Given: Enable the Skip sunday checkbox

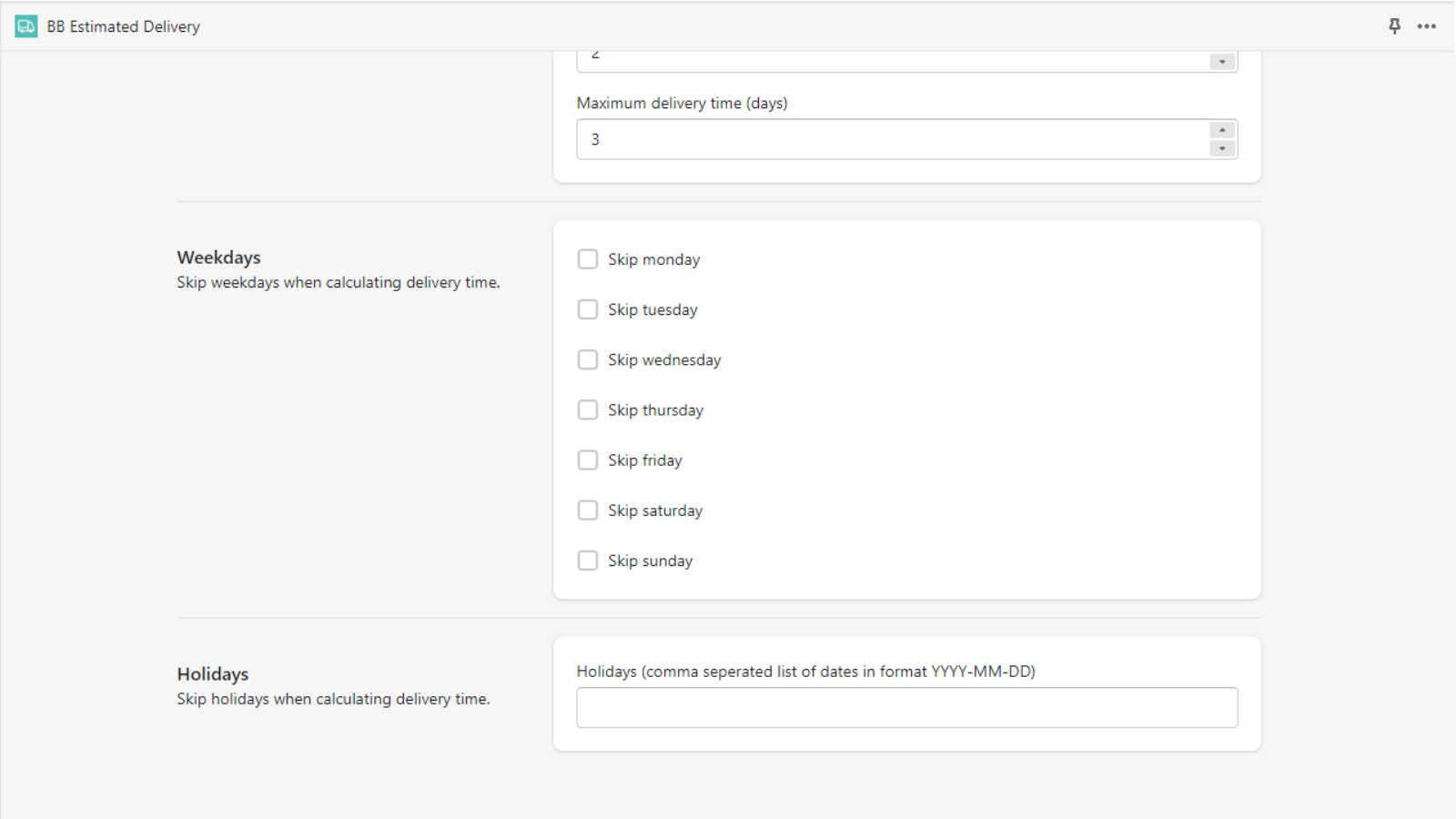Looking at the screenshot, I should (x=587, y=561).
